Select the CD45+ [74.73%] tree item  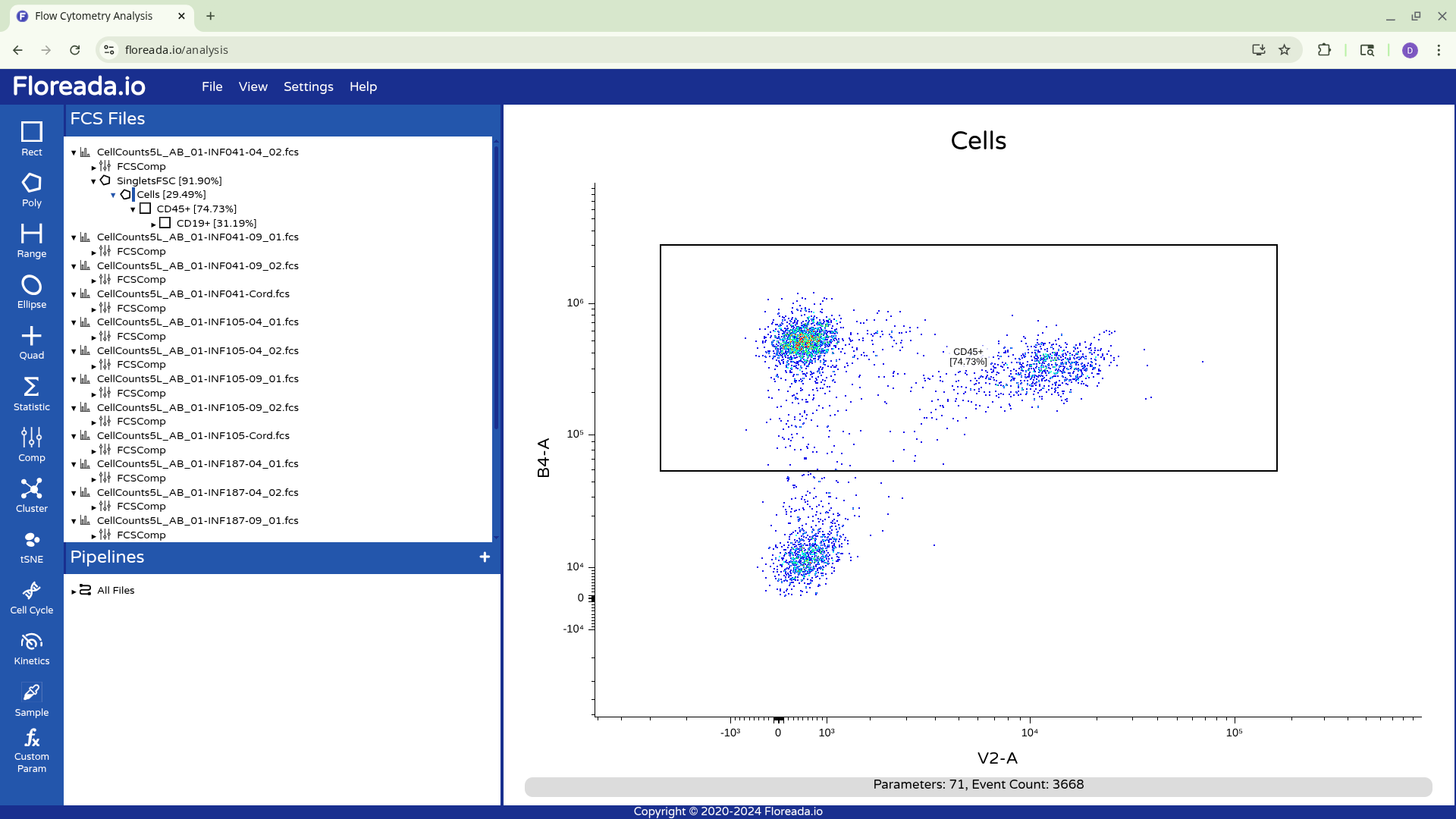point(196,209)
